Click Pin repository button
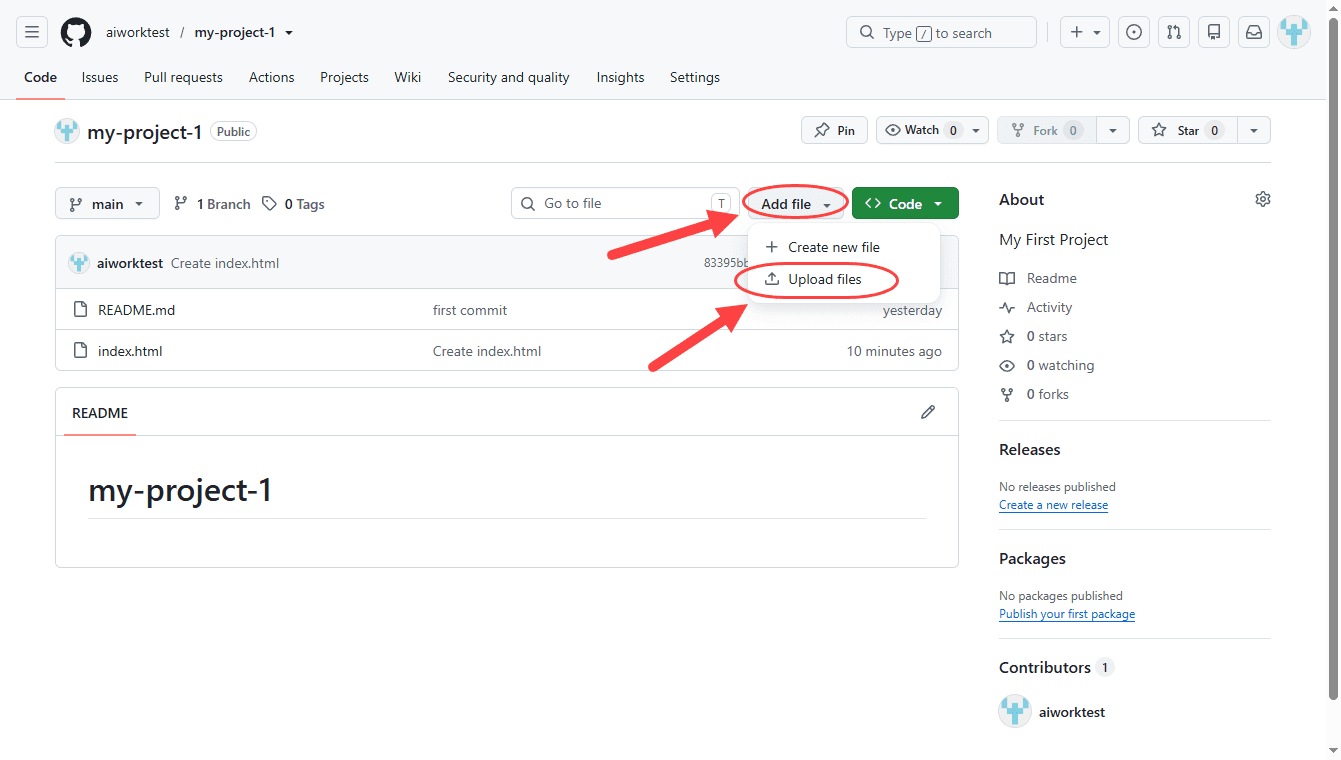This screenshot has height=760, width=1341. [834, 130]
